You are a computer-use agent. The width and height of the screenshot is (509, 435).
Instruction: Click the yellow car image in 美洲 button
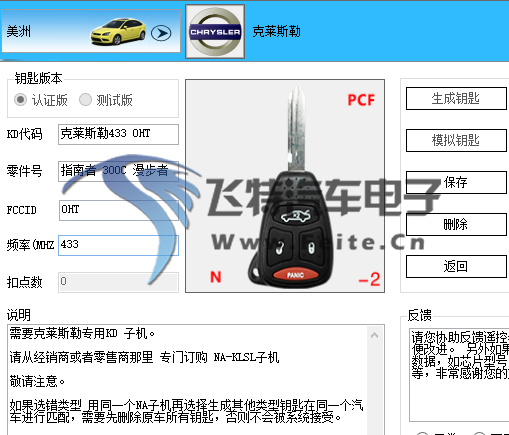118,31
